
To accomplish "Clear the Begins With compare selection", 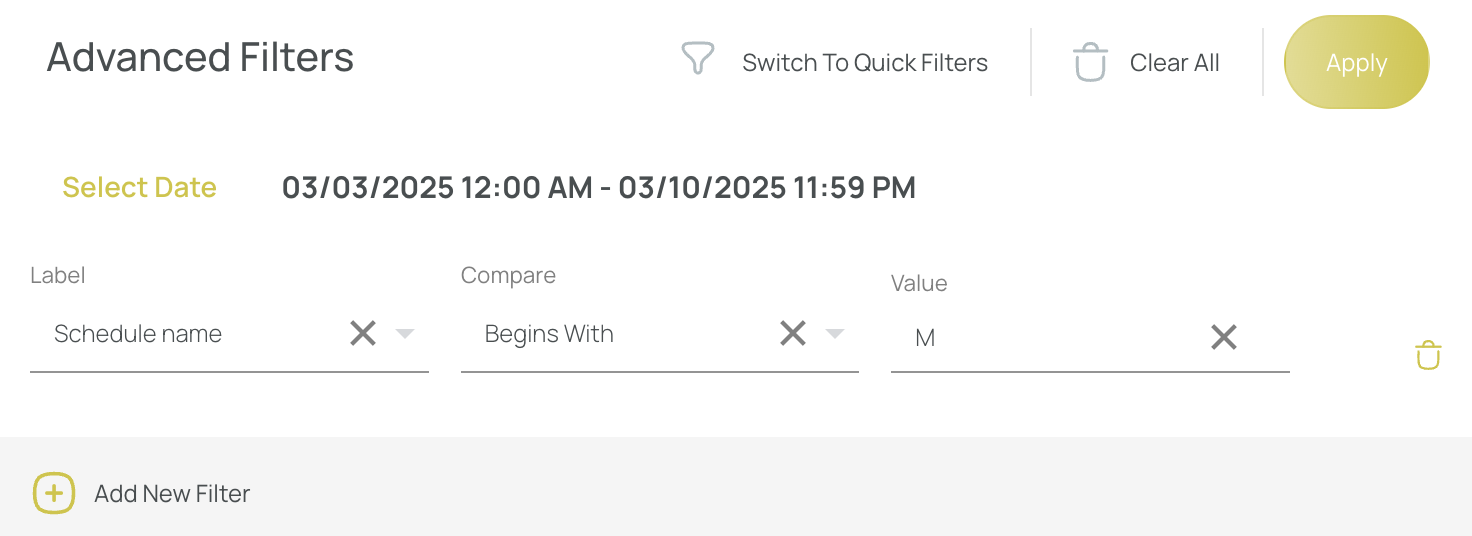I will (793, 333).
